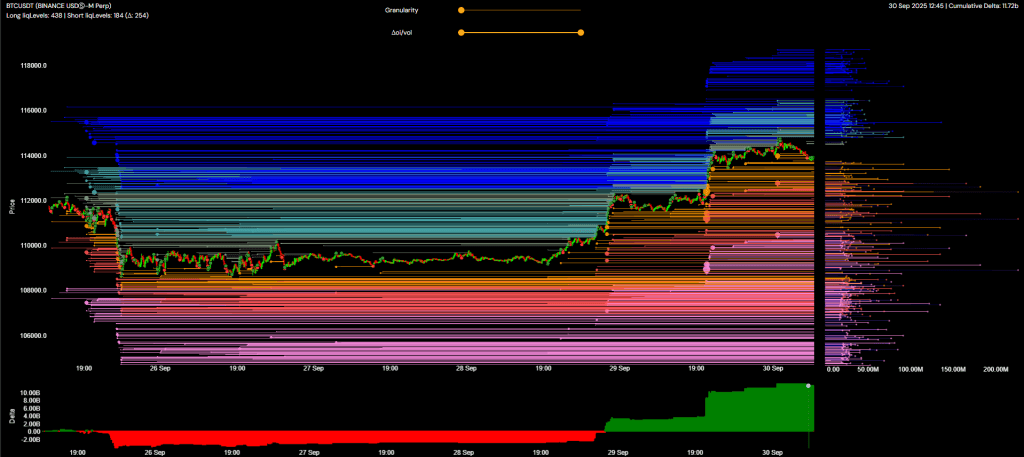Viewport: 1024px width, 457px height.
Task: Click the left handle of the Δoi/vol slider
Action: pyautogui.click(x=461, y=32)
